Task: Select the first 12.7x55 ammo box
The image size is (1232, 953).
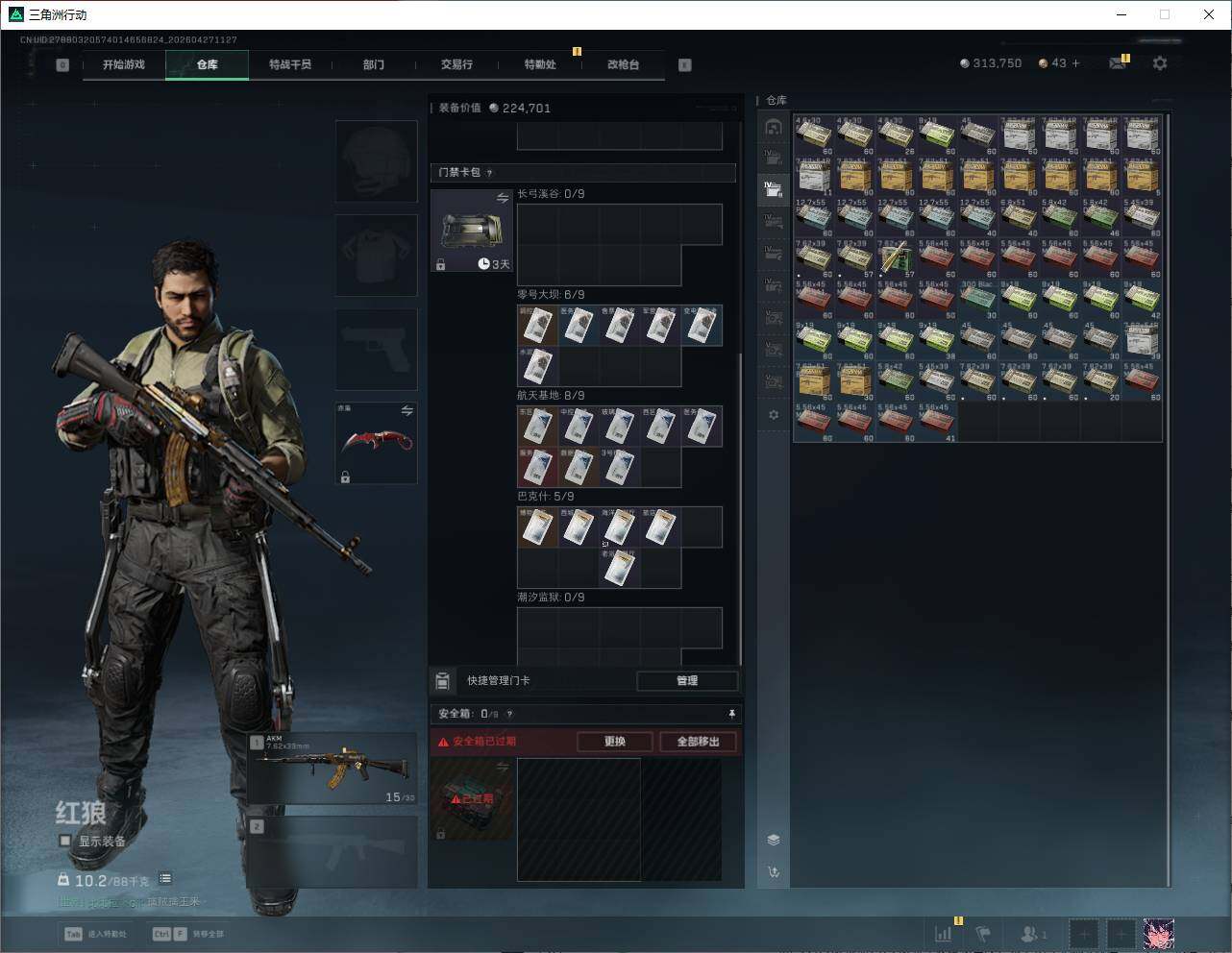Action: 814,217
